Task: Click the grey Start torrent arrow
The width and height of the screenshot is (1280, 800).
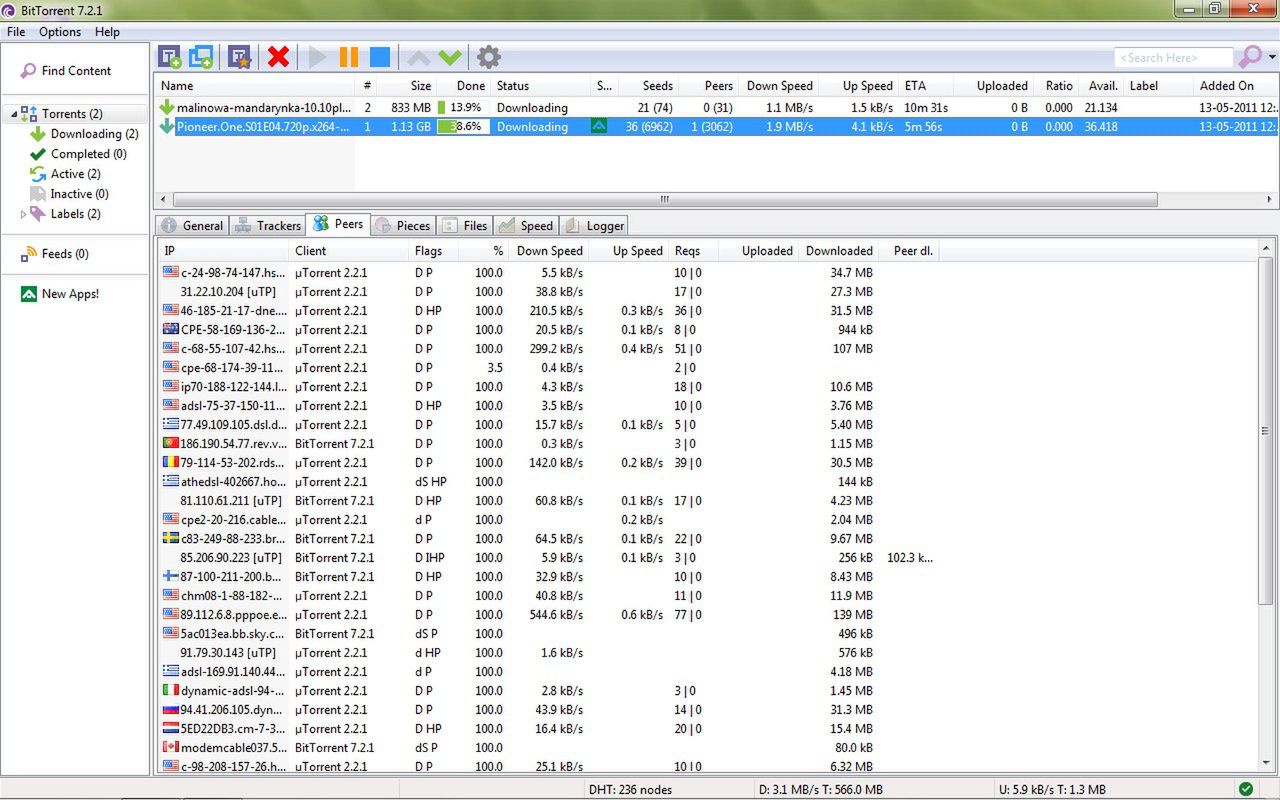Action: (318, 57)
